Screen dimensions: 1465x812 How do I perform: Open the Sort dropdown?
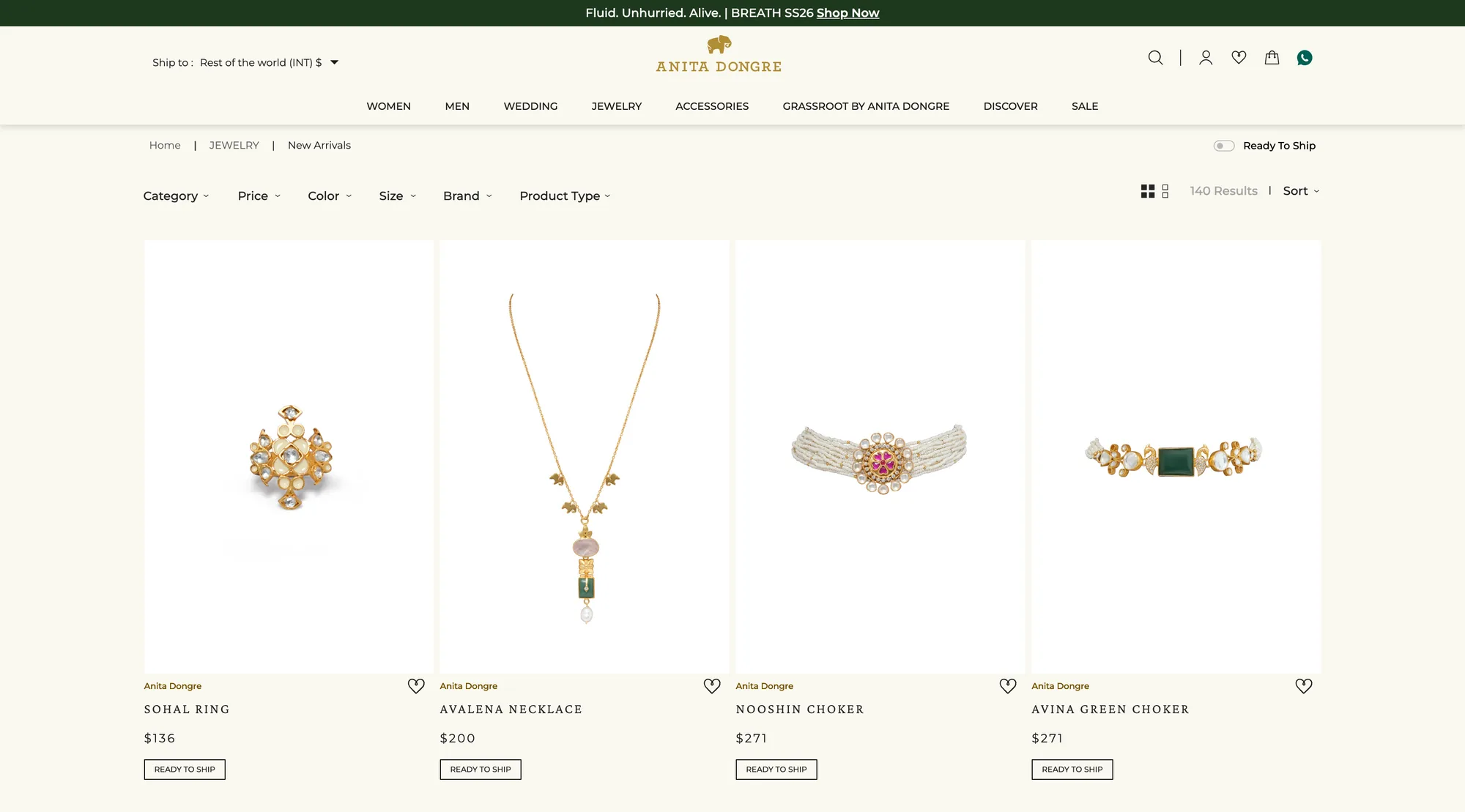tap(1301, 191)
